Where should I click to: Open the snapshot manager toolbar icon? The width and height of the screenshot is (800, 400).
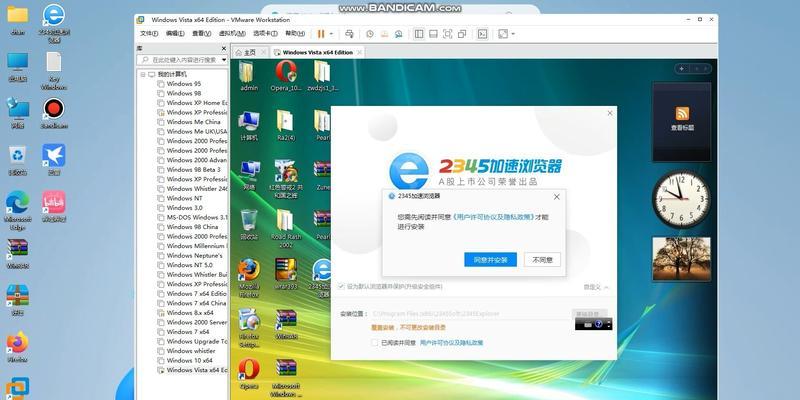pos(398,34)
